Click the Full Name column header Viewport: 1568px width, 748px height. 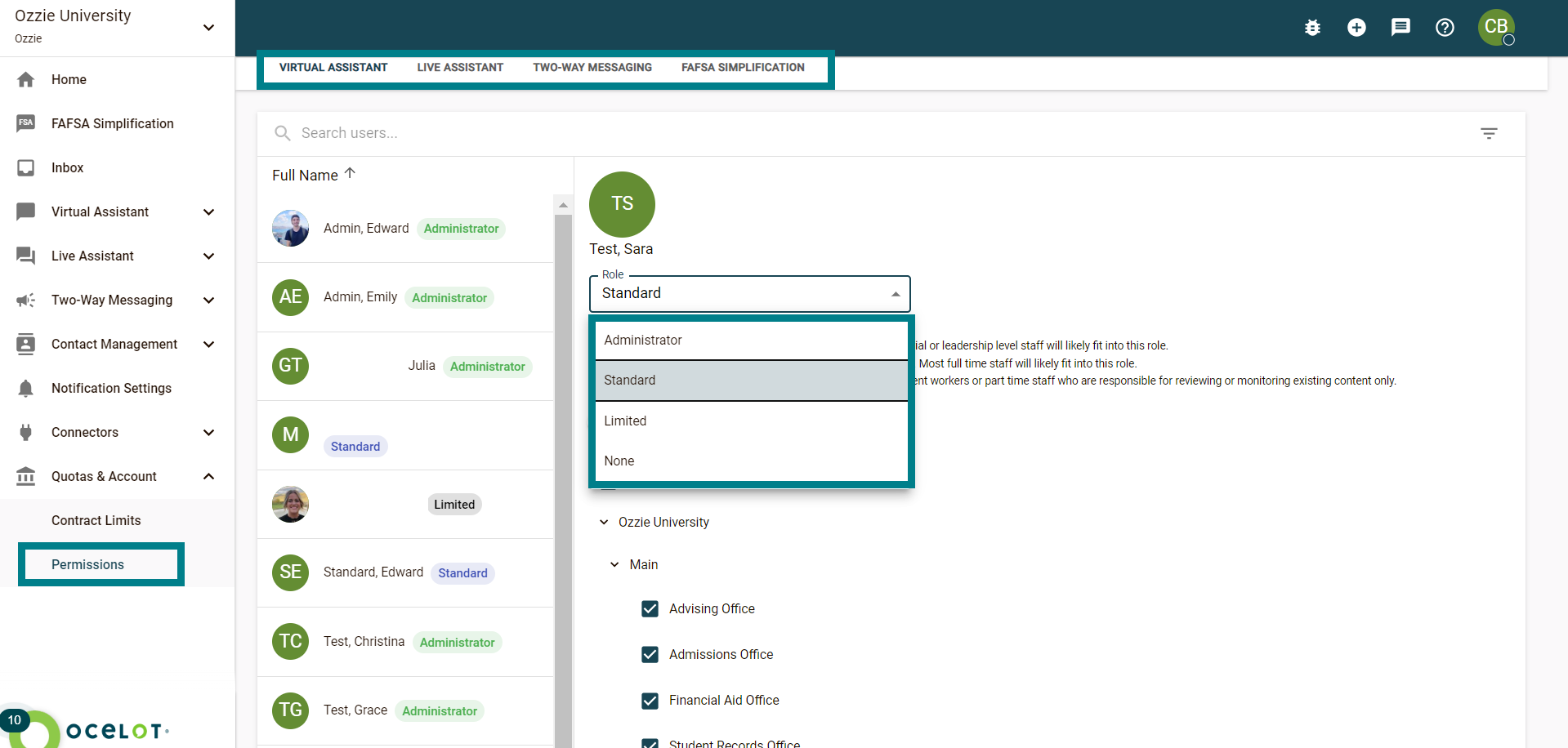[x=305, y=176]
